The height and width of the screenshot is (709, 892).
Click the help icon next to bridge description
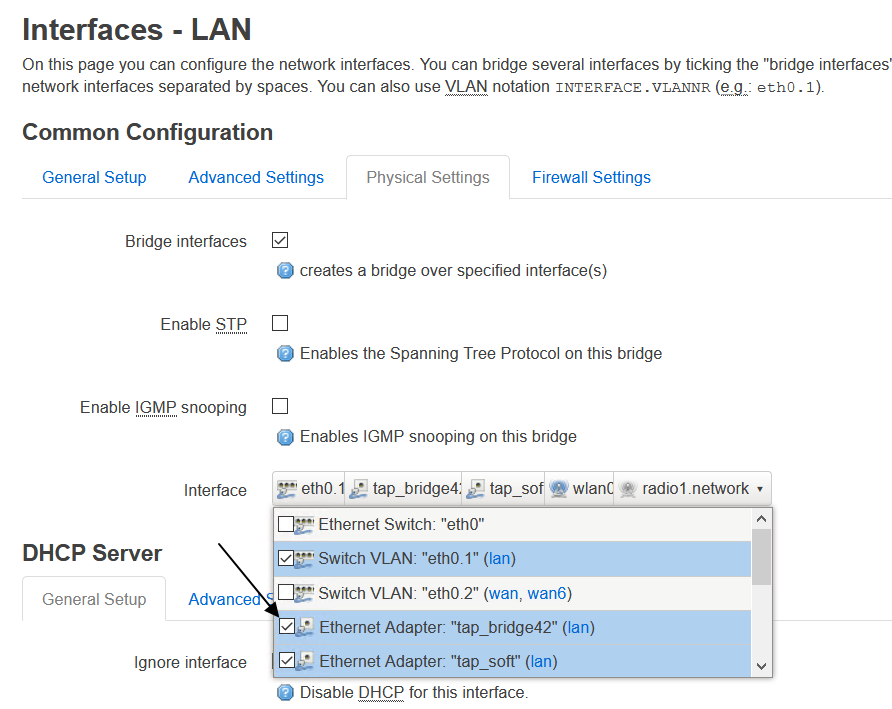285,270
